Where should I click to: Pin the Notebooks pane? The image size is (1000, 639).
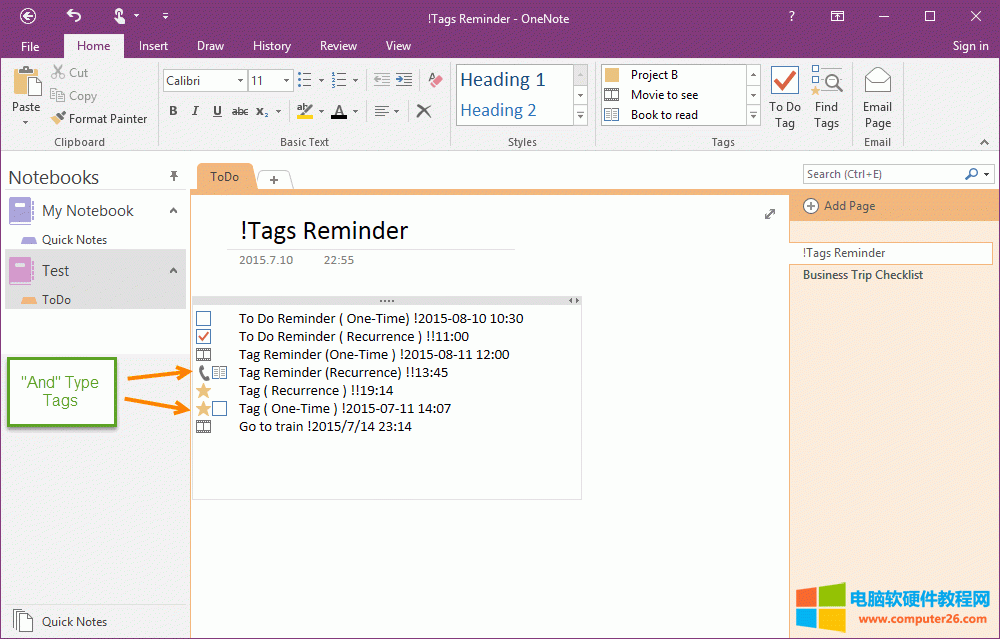173,177
